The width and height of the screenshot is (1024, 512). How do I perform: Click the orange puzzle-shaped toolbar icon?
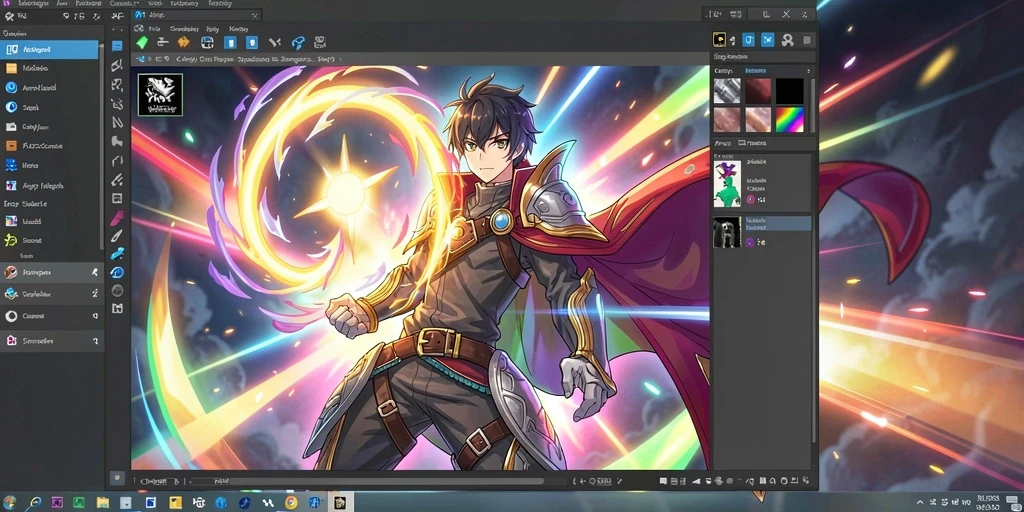(x=184, y=42)
